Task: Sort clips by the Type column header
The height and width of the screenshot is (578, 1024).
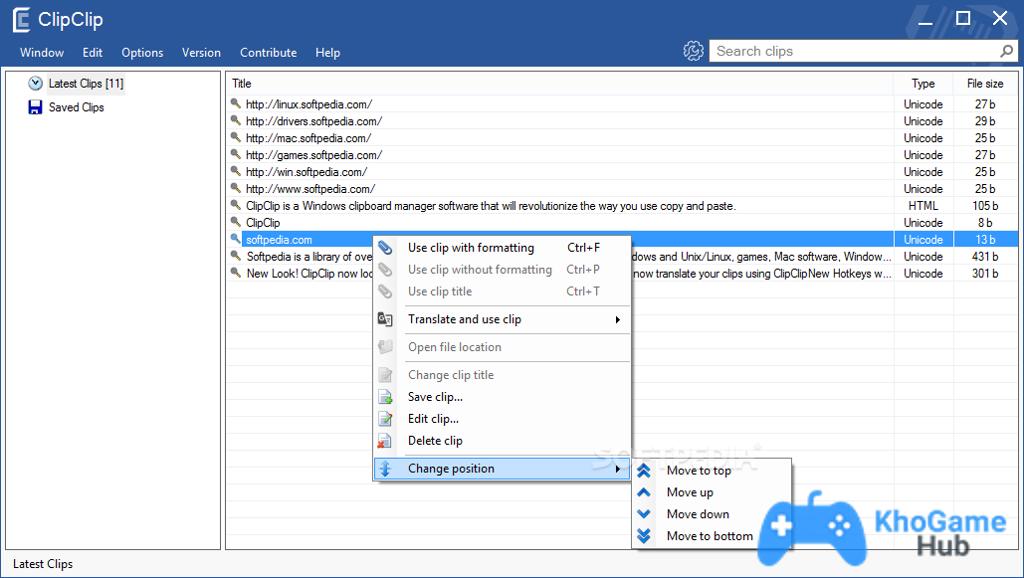Action: coord(923,84)
